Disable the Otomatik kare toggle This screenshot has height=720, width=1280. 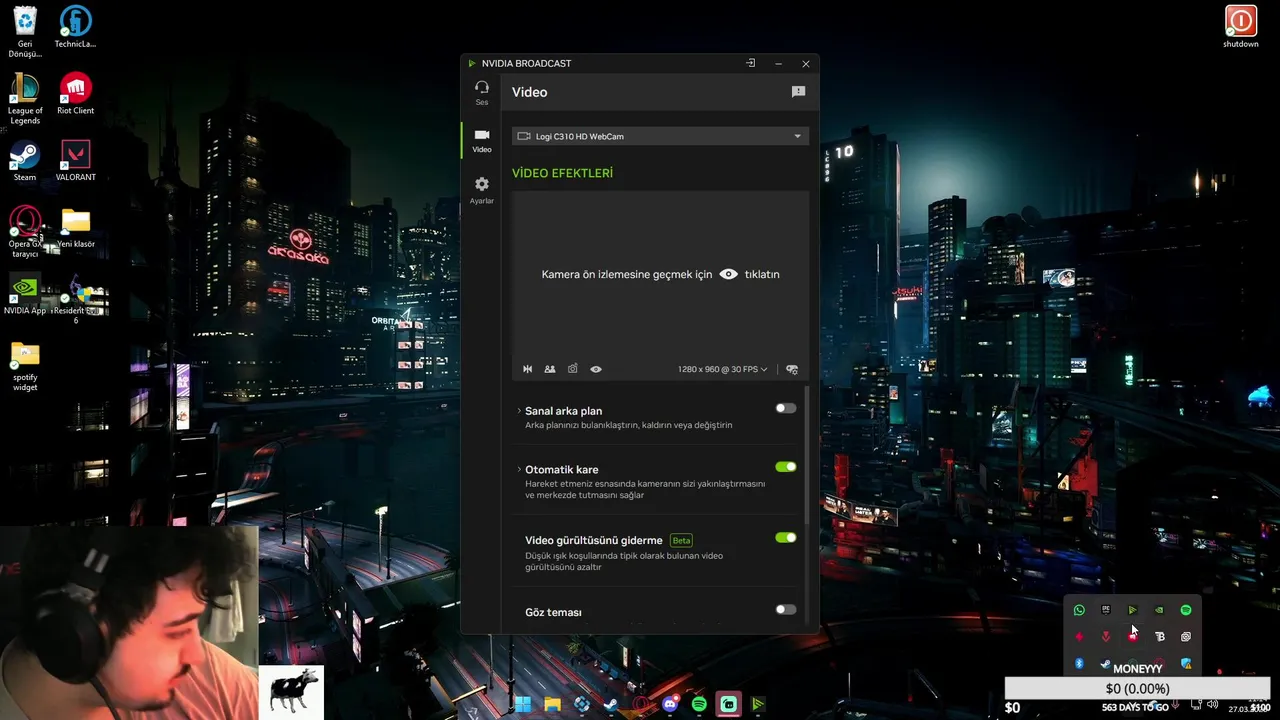786,467
